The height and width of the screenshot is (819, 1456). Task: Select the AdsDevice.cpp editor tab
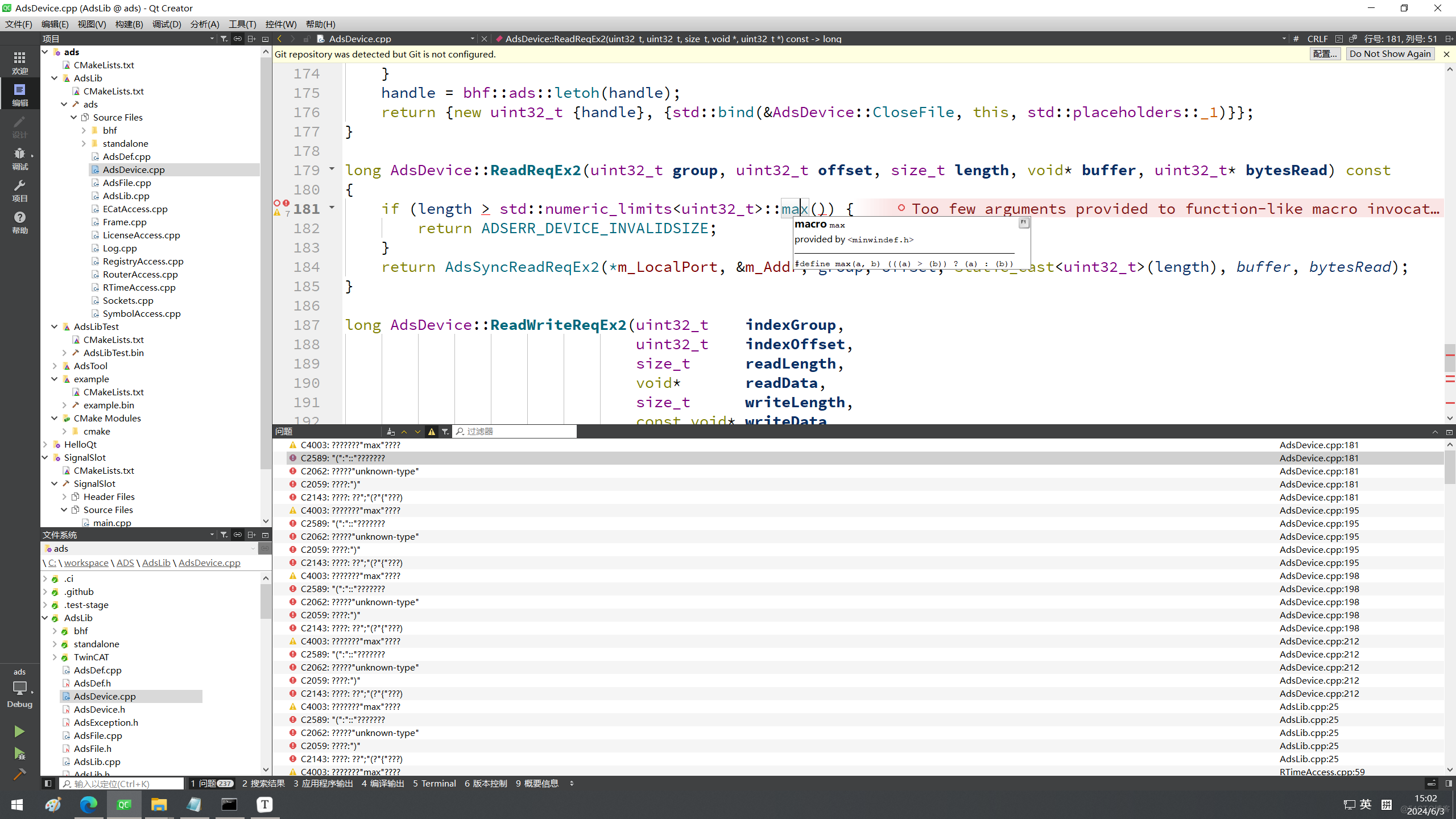click(355, 39)
